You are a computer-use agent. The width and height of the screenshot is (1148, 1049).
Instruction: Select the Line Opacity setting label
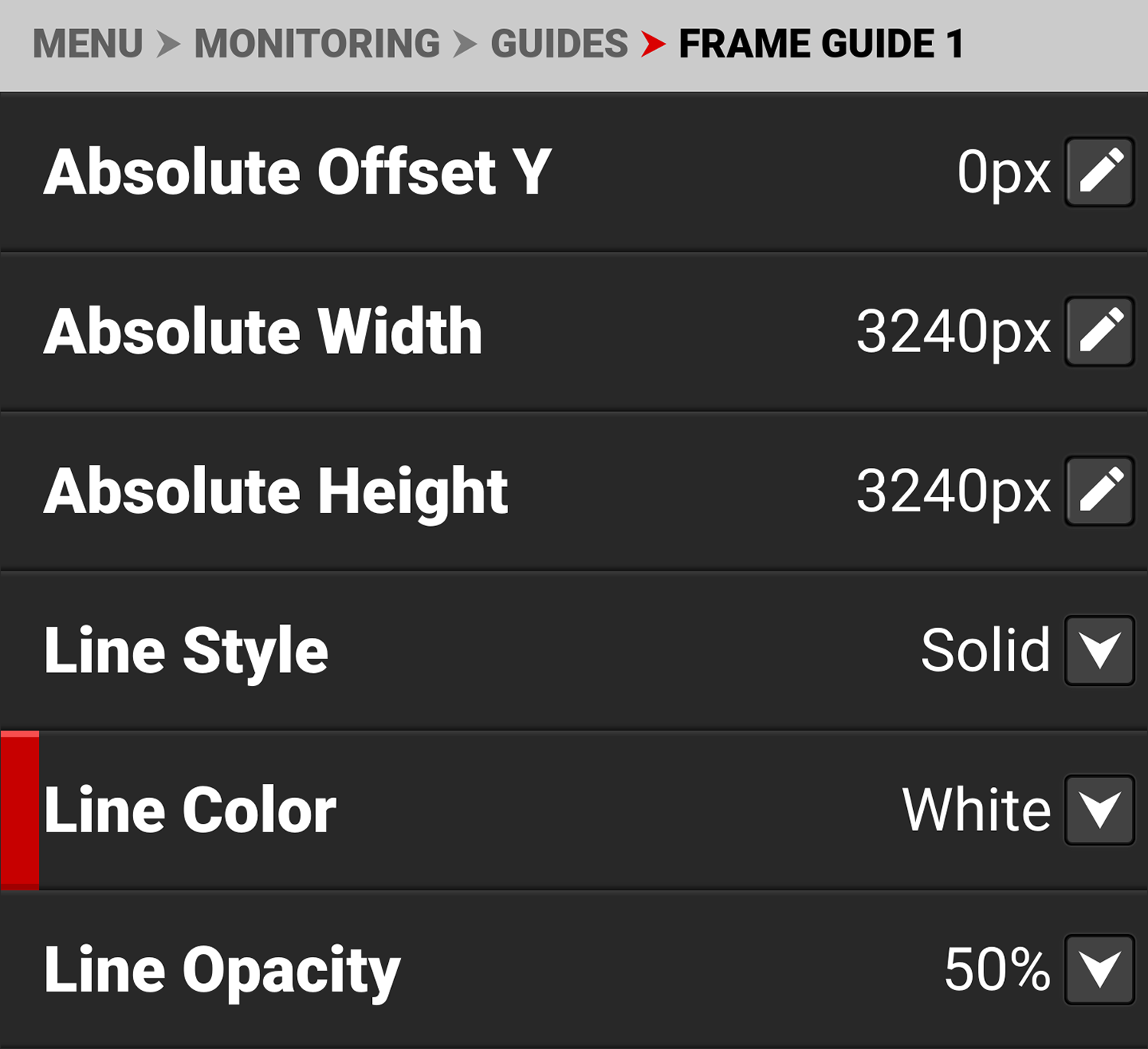(222, 970)
